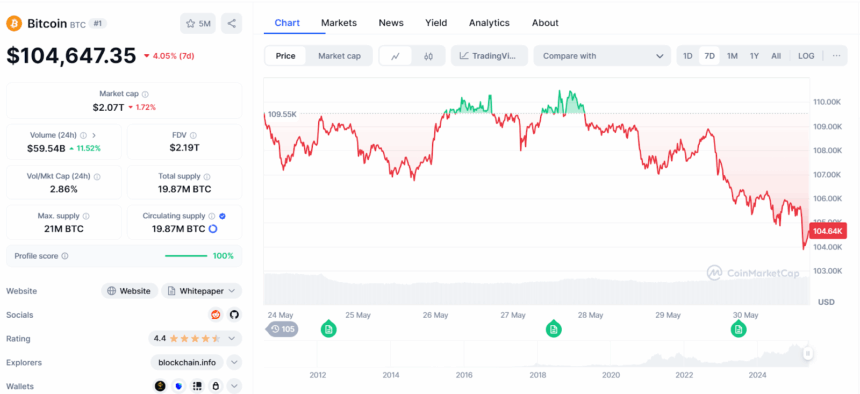The image size is (860, 394).
Task: Select the candlestick chart icon
Action: tap(428, 56)
